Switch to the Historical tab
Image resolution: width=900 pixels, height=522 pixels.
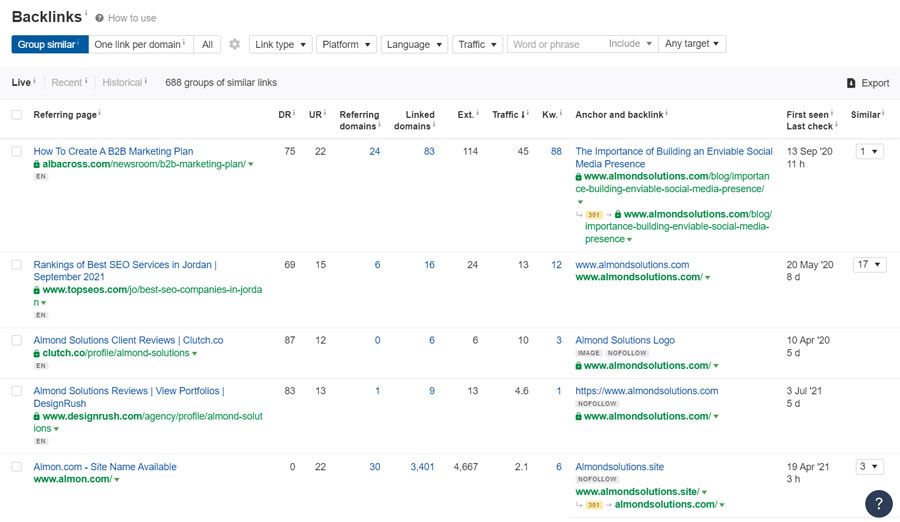point(122,83)
